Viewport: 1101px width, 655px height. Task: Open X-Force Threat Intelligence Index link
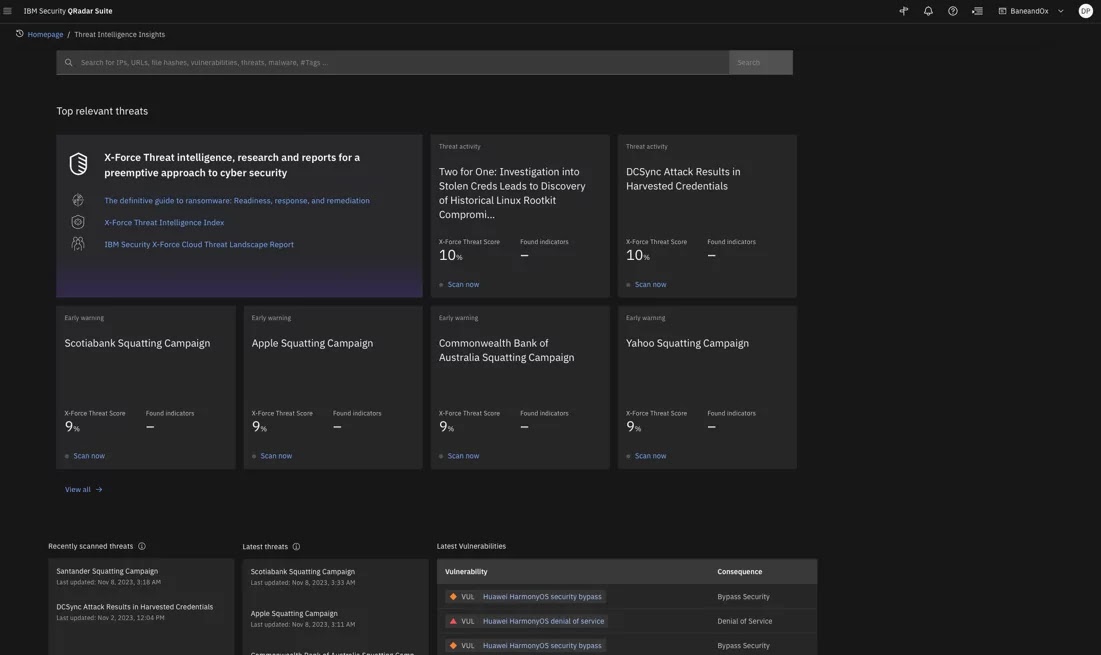coord(164,223)
